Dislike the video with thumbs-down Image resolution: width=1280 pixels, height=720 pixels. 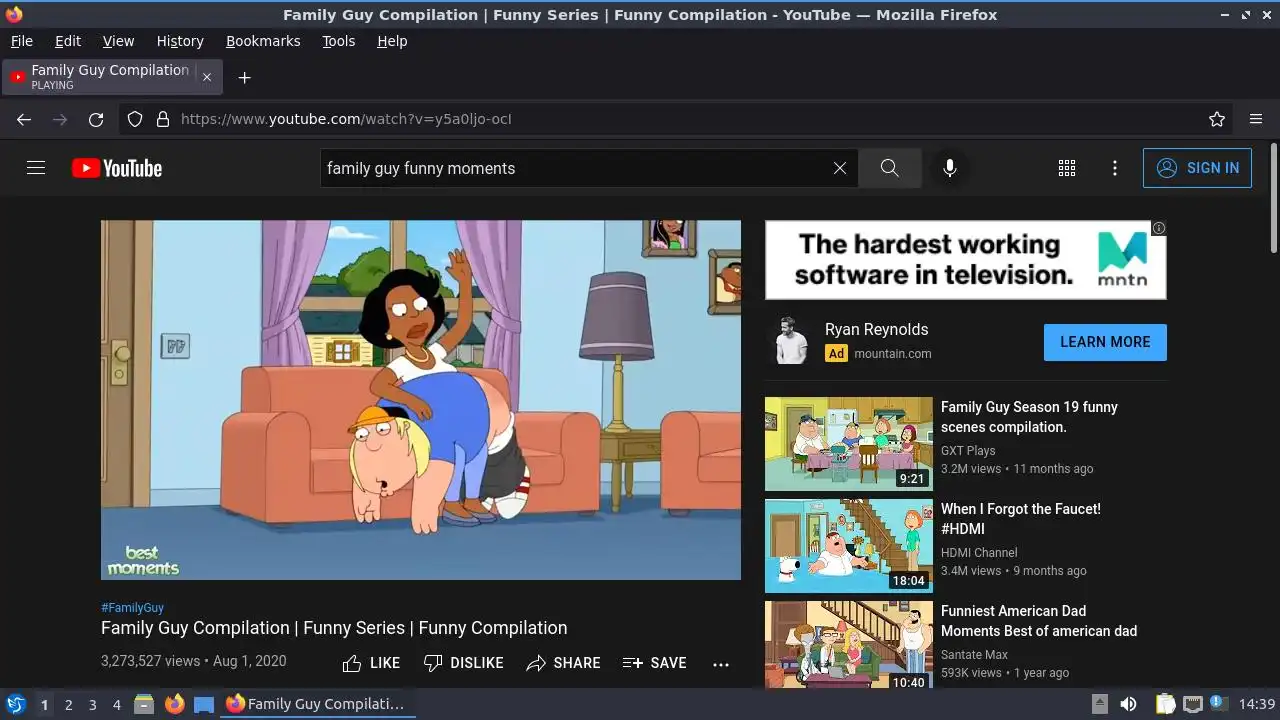pos(463,663)
